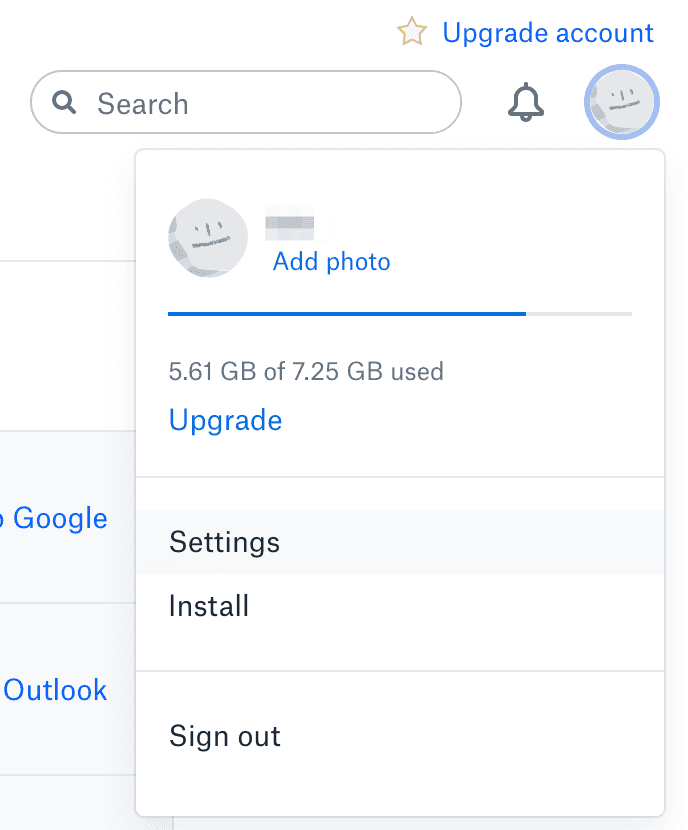688x830 pixels.
Task: Click the blurred account name above Add photo
Action: click(x=290, y=226)
